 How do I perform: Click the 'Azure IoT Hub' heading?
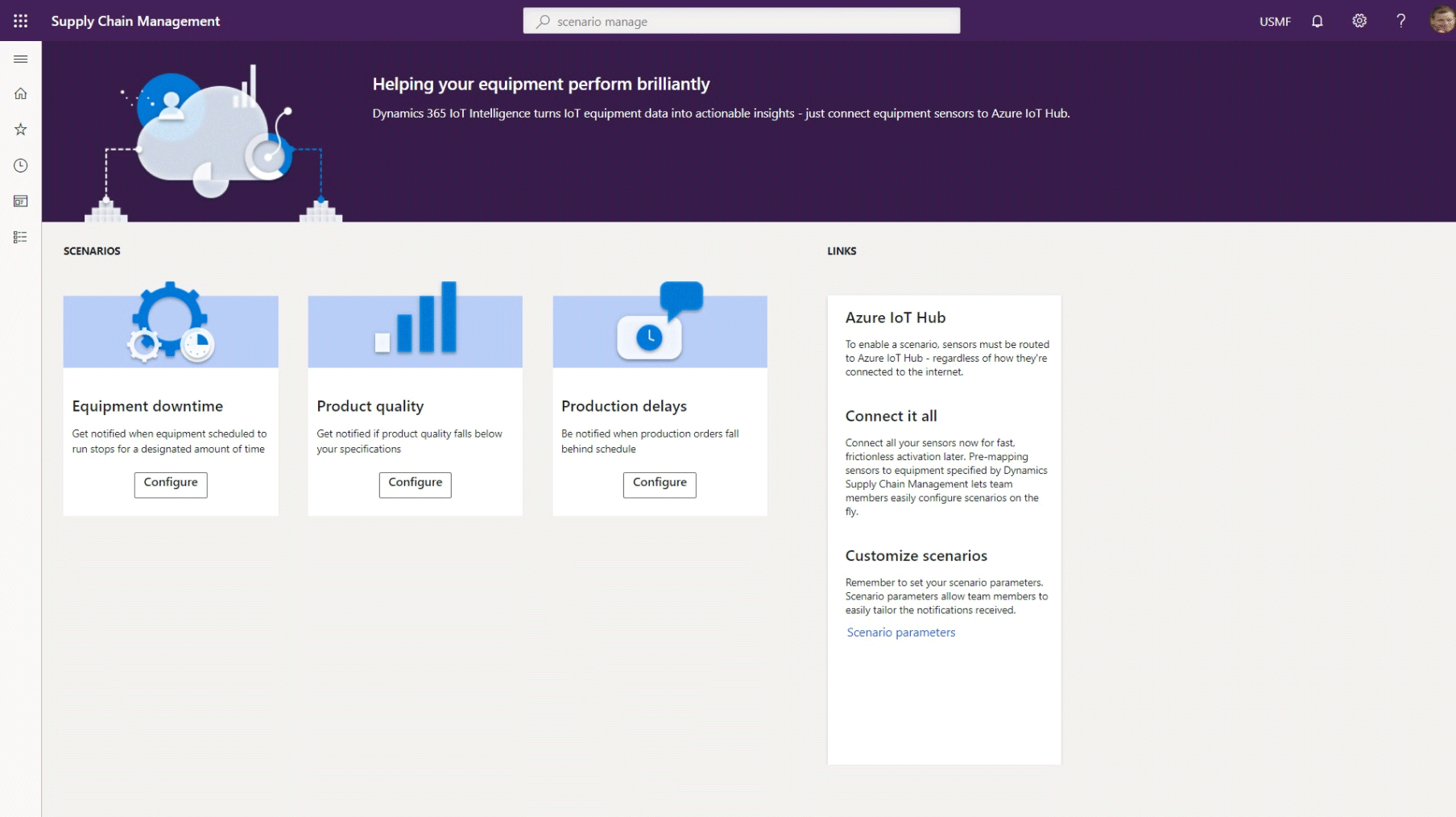click(896, 317)
